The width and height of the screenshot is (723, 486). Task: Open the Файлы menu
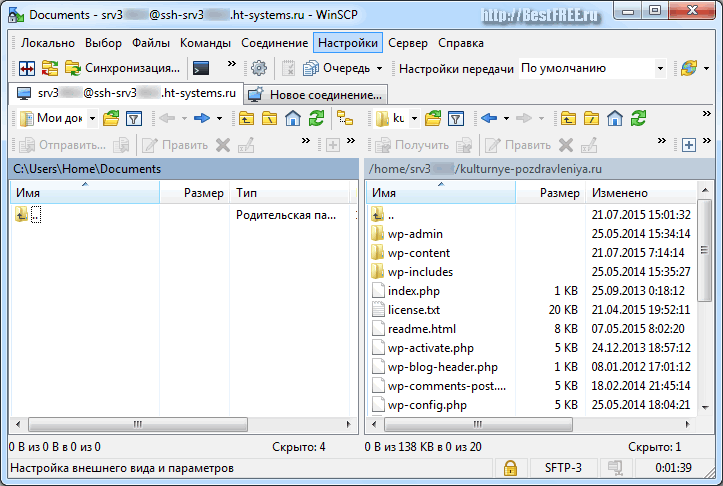pyautogui.click(x=151, y=43)
